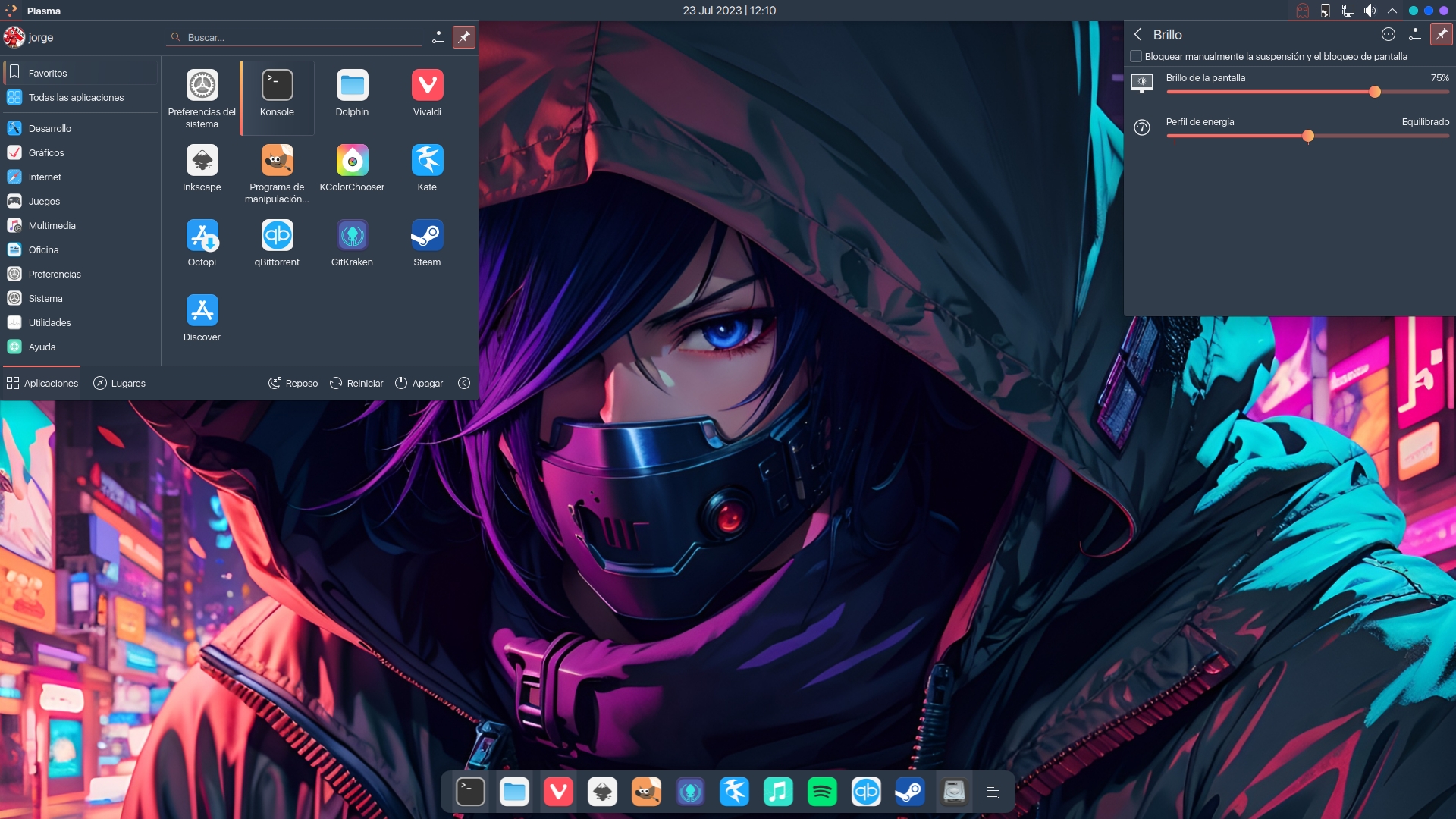Expand more session options arrow beside Apagar
The width and height of the screenshot is (1456, 819).
pos(464,383)
